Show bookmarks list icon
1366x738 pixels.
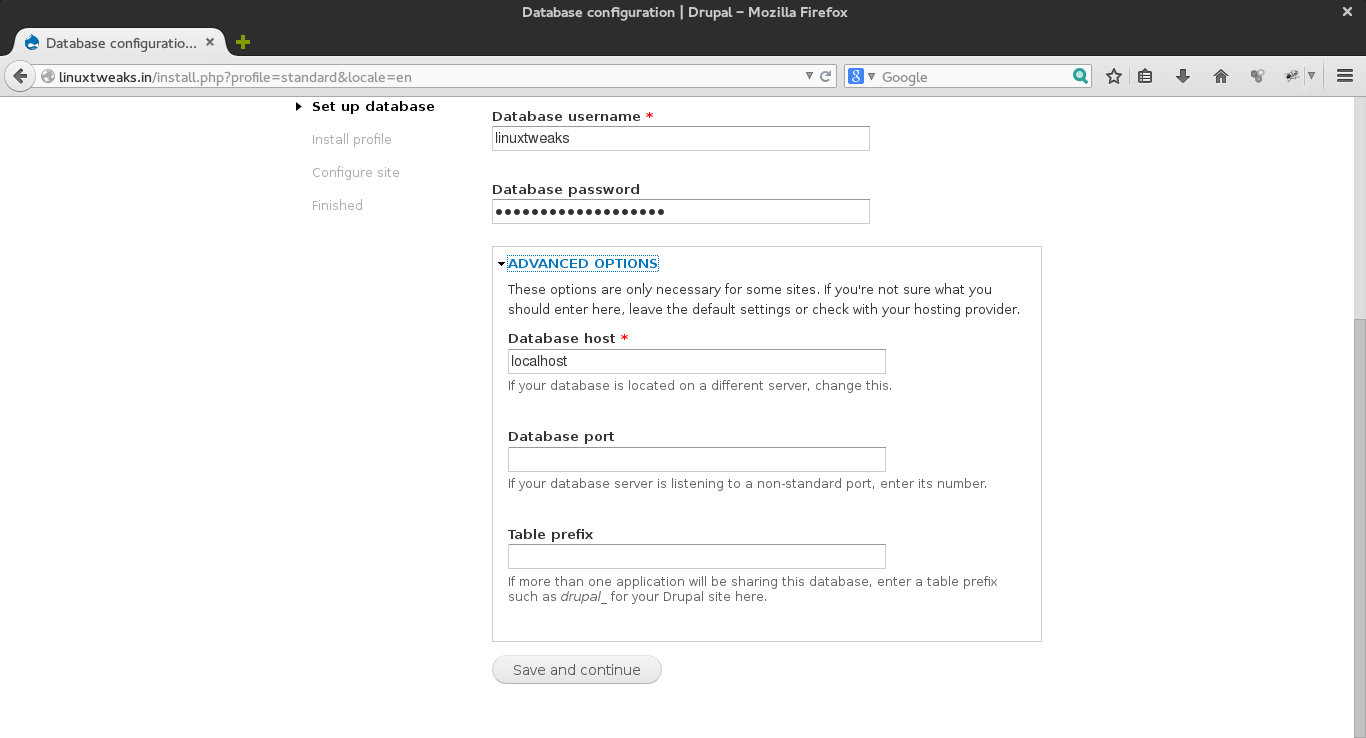[x=1146, y=76]
